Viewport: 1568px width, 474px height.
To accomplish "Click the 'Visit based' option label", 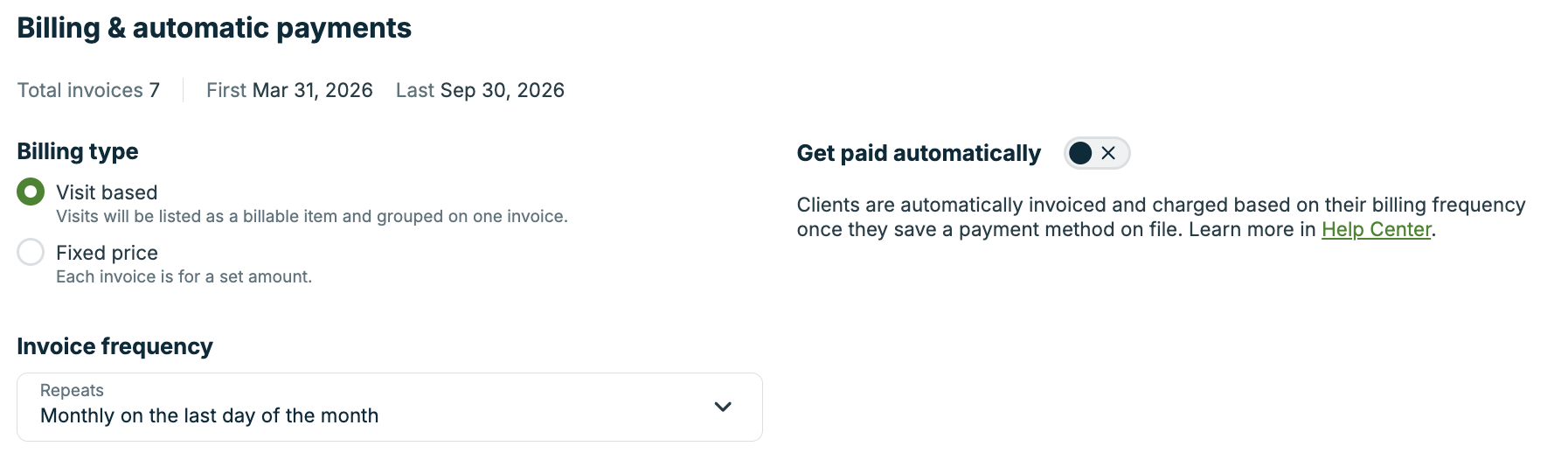I will click(x=107, y=192).
